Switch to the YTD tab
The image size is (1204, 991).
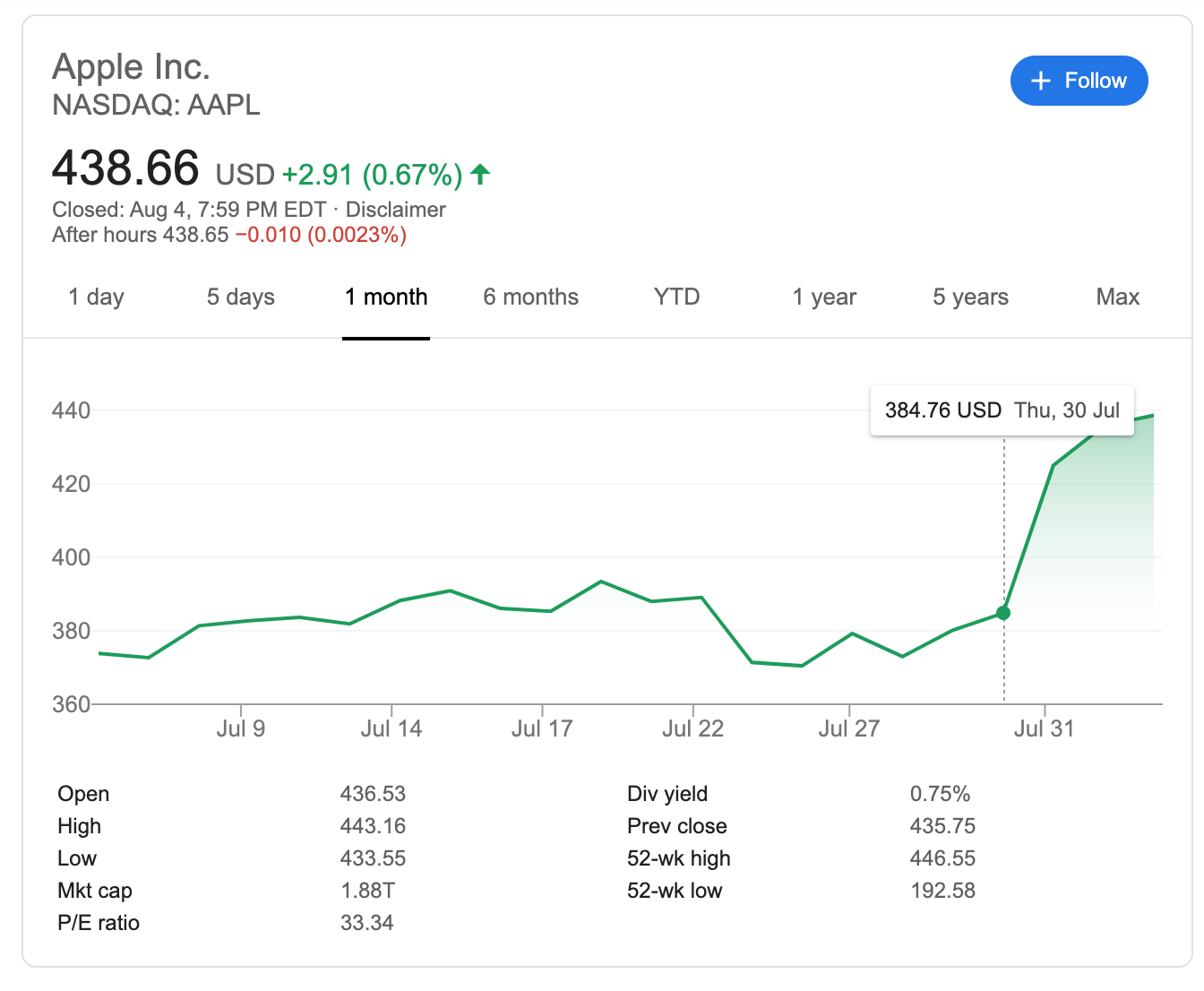tap(676, 297)
